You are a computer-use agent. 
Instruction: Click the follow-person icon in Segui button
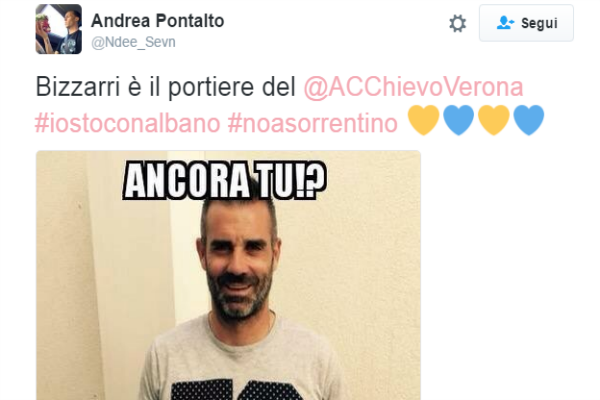505,23
